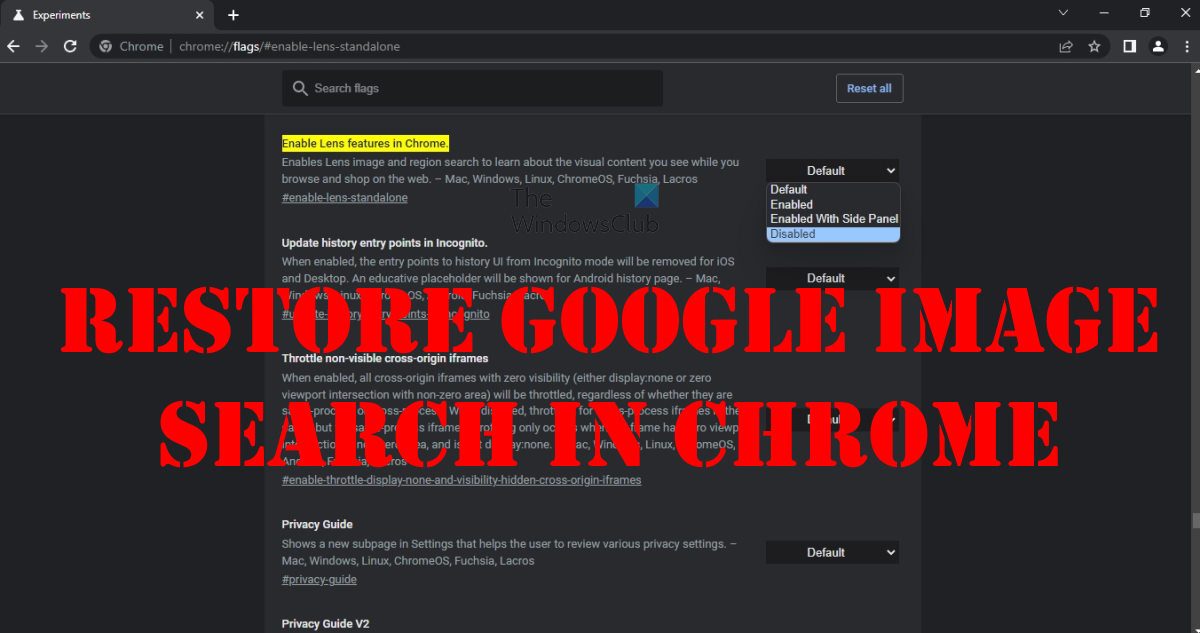The height and width of the screenshot is (633, 1200).
Task: Click the address bar URL
Action: point(290,46)
